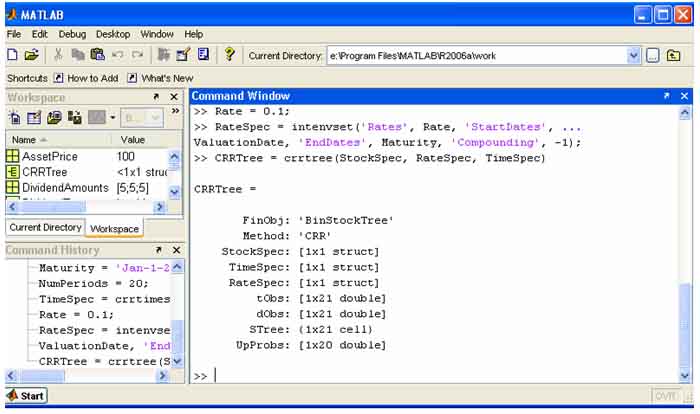Undock the Command Window

[667, 96]
